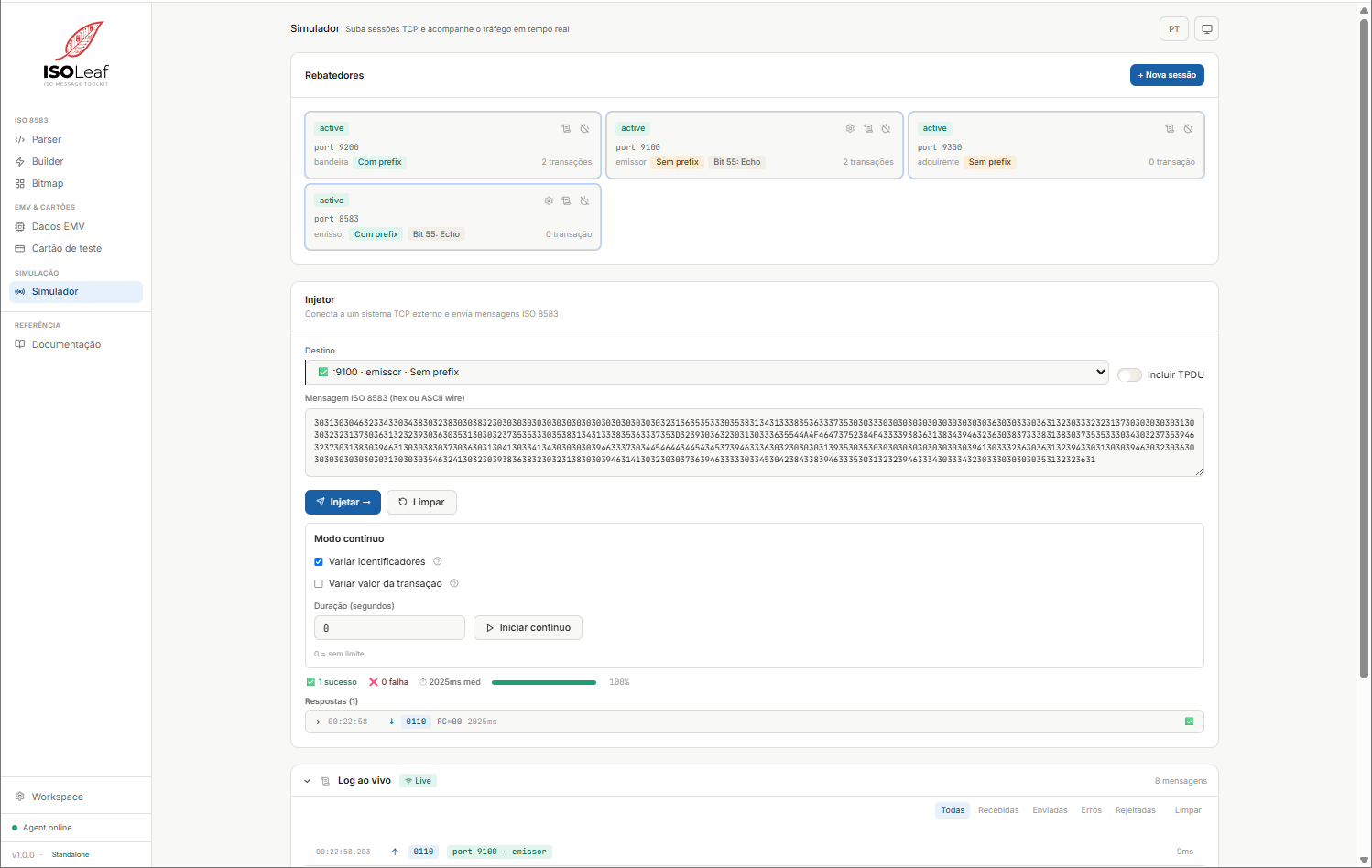Uncheck Variar identificadores checkbox
Image resolution: width=1372 pixels, height=868 pixels.
click(319, 562)
